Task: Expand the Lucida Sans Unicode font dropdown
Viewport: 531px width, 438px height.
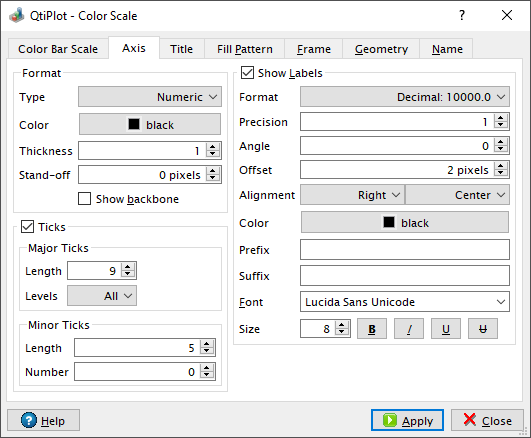Action: tap(405, 302)
